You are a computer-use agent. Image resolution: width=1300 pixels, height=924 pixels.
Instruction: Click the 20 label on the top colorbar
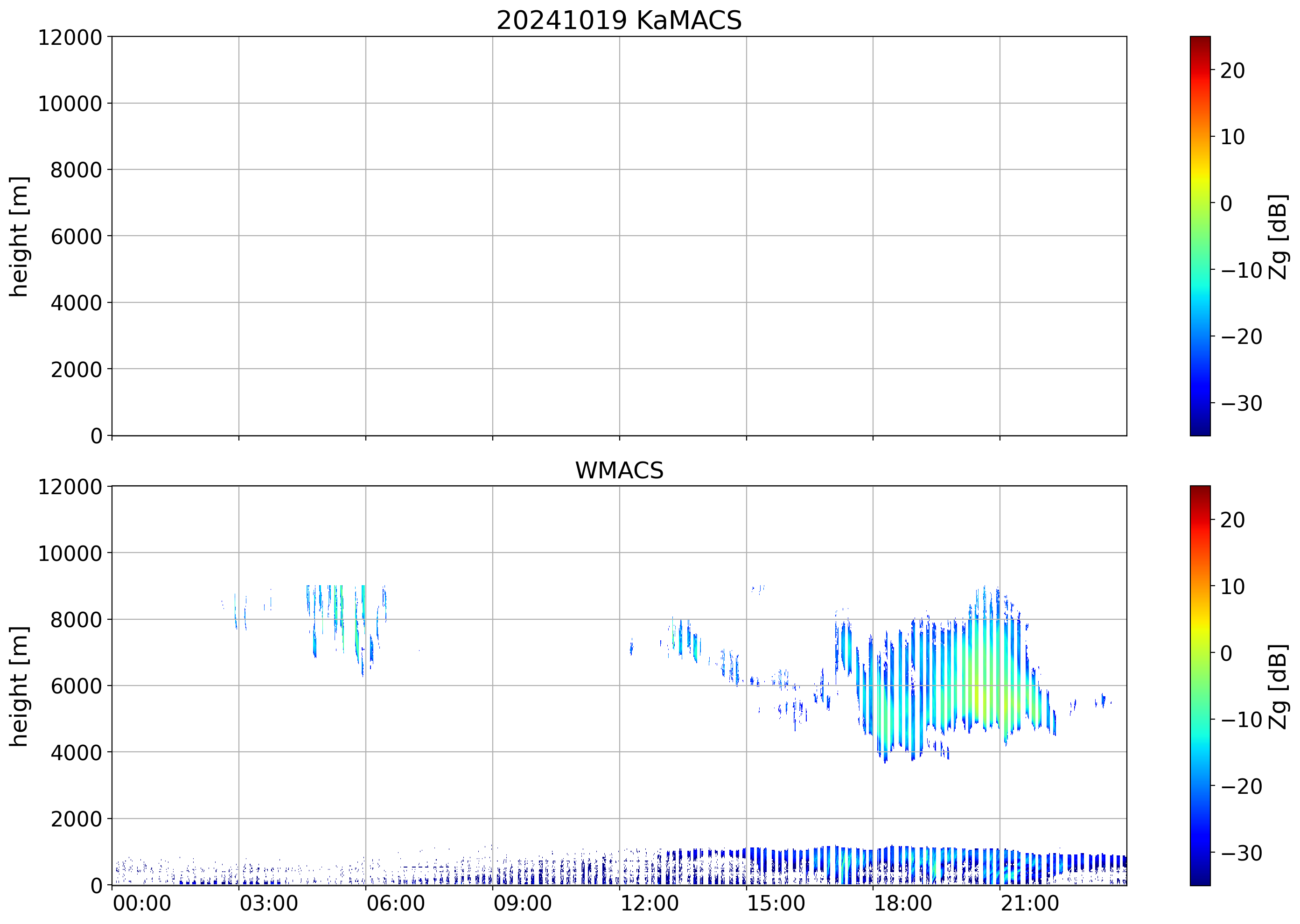pyautogui.click(x=1232, y=70)
